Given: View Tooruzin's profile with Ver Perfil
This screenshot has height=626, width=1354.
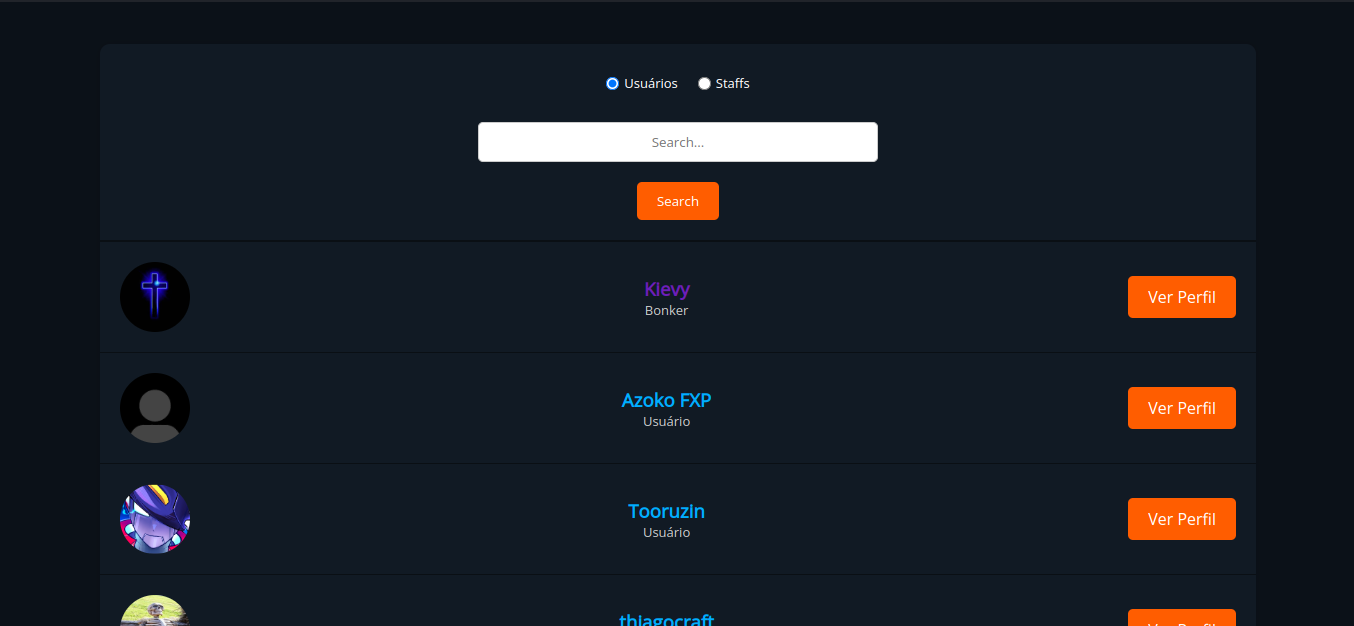Looking at the screenshot, I should coord(1182,519).
